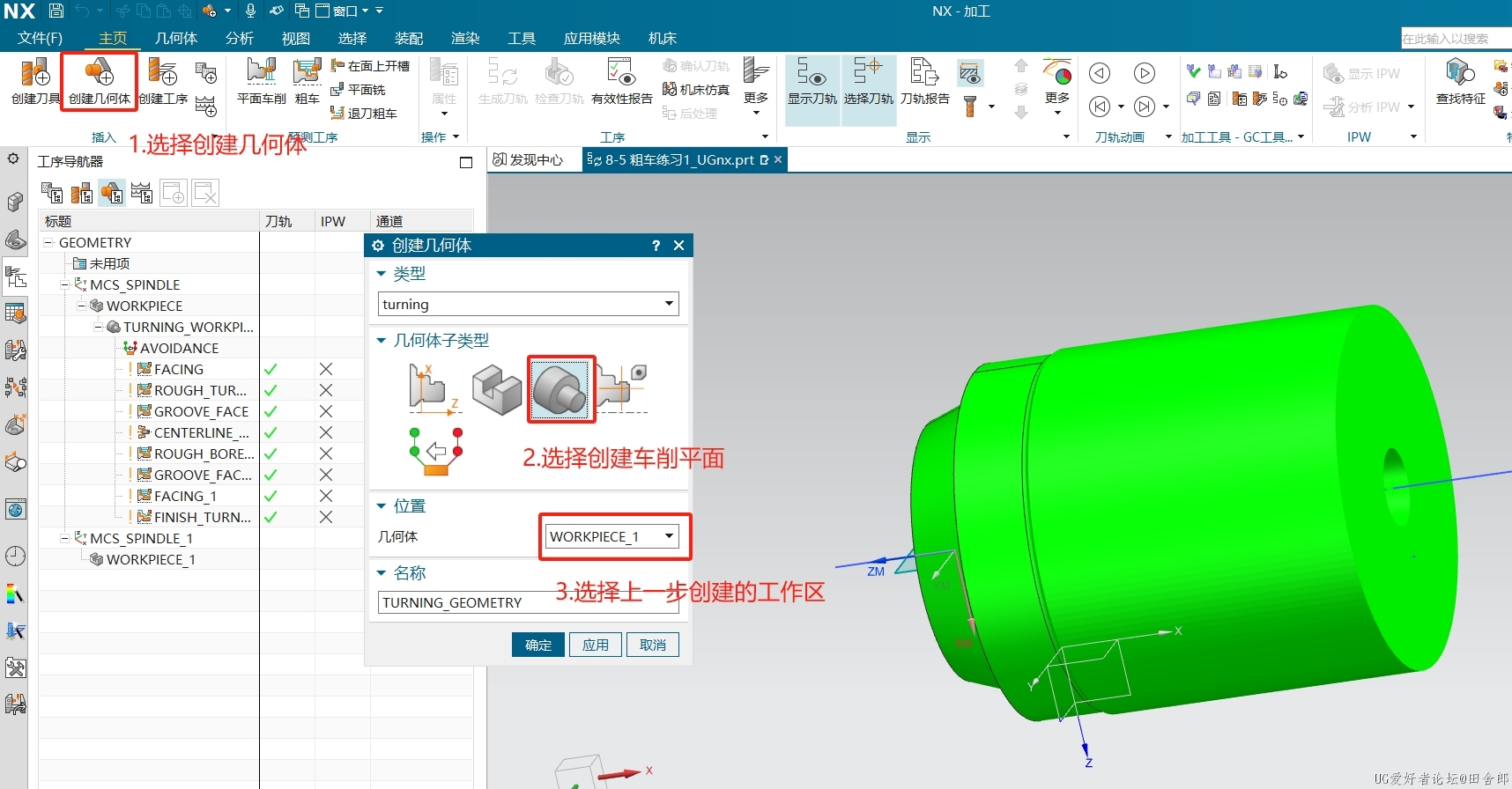Click the 退刀粗车 back rough turn command
The width and height of the screenshot is (1512, 789).
(x=364, y=114)
